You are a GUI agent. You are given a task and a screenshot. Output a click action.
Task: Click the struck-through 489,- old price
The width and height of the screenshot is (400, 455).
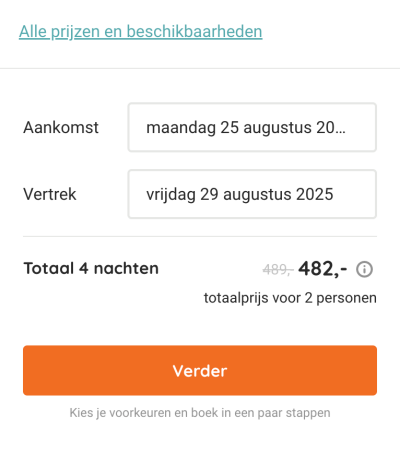278,269
